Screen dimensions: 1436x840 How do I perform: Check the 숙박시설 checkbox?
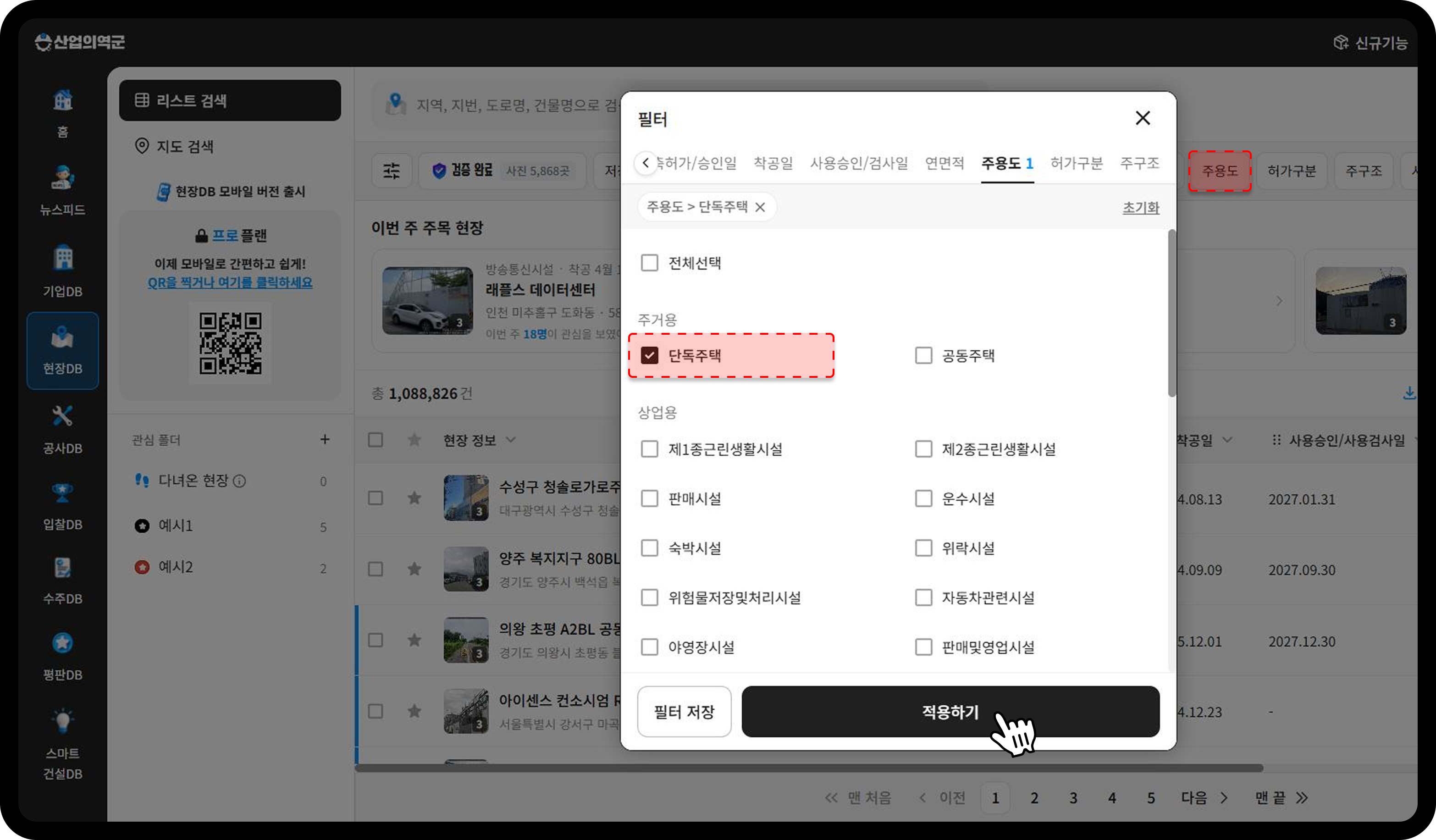pyautogui.click(x=650, y=548)
